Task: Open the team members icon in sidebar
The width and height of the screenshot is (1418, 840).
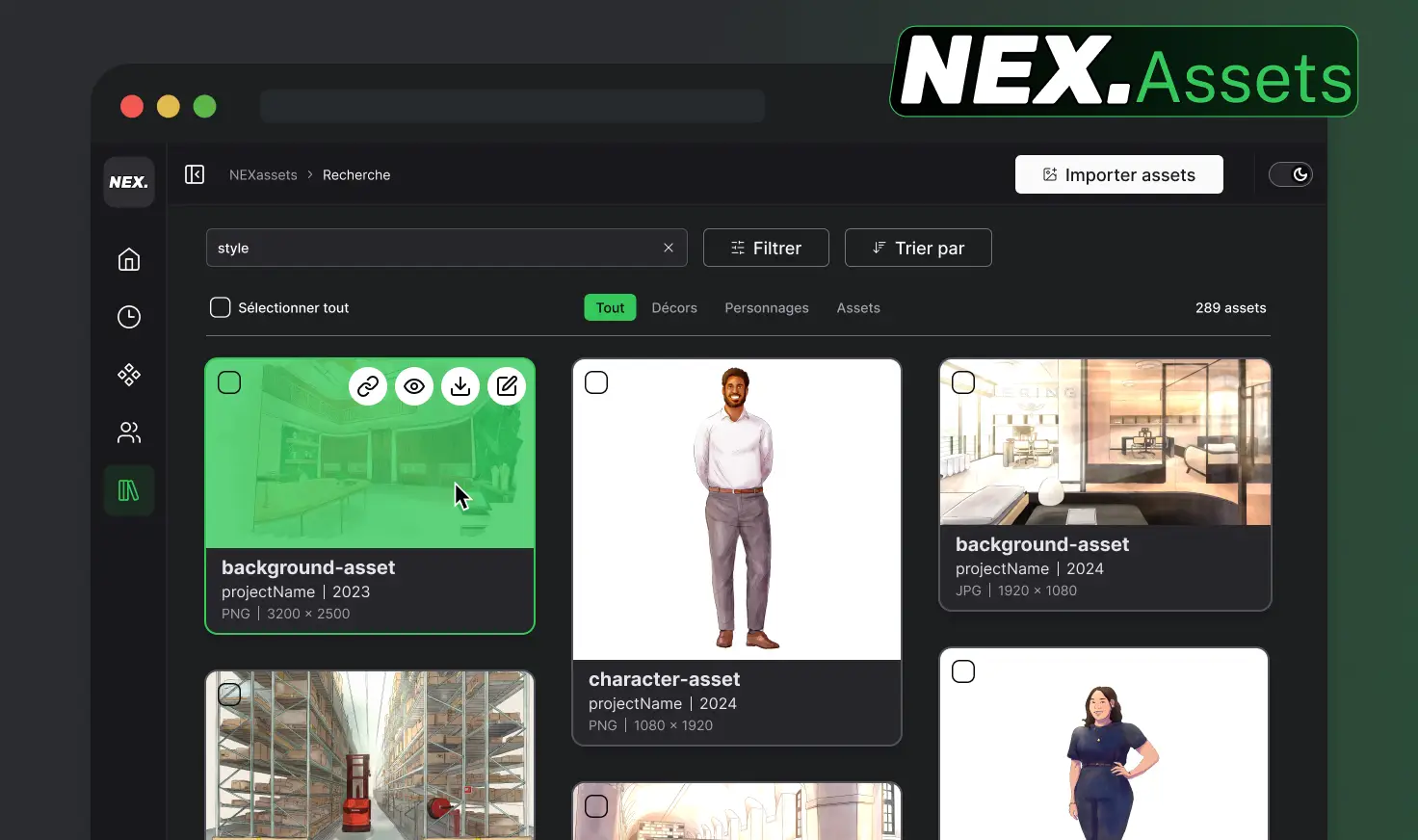Action: (x=128, y=433)
